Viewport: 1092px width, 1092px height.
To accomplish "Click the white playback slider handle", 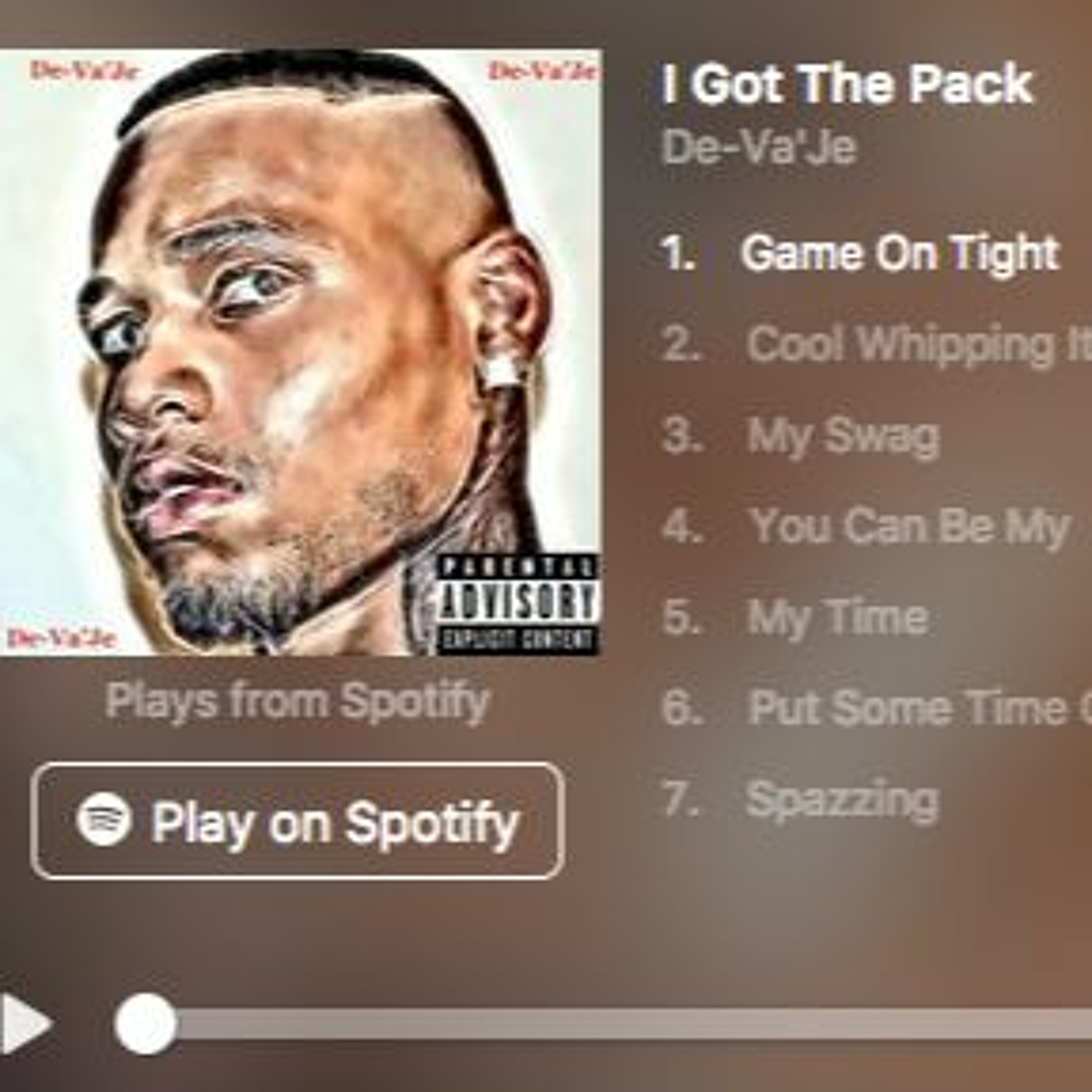I will pyautogui.click(x=145, y=1024).
